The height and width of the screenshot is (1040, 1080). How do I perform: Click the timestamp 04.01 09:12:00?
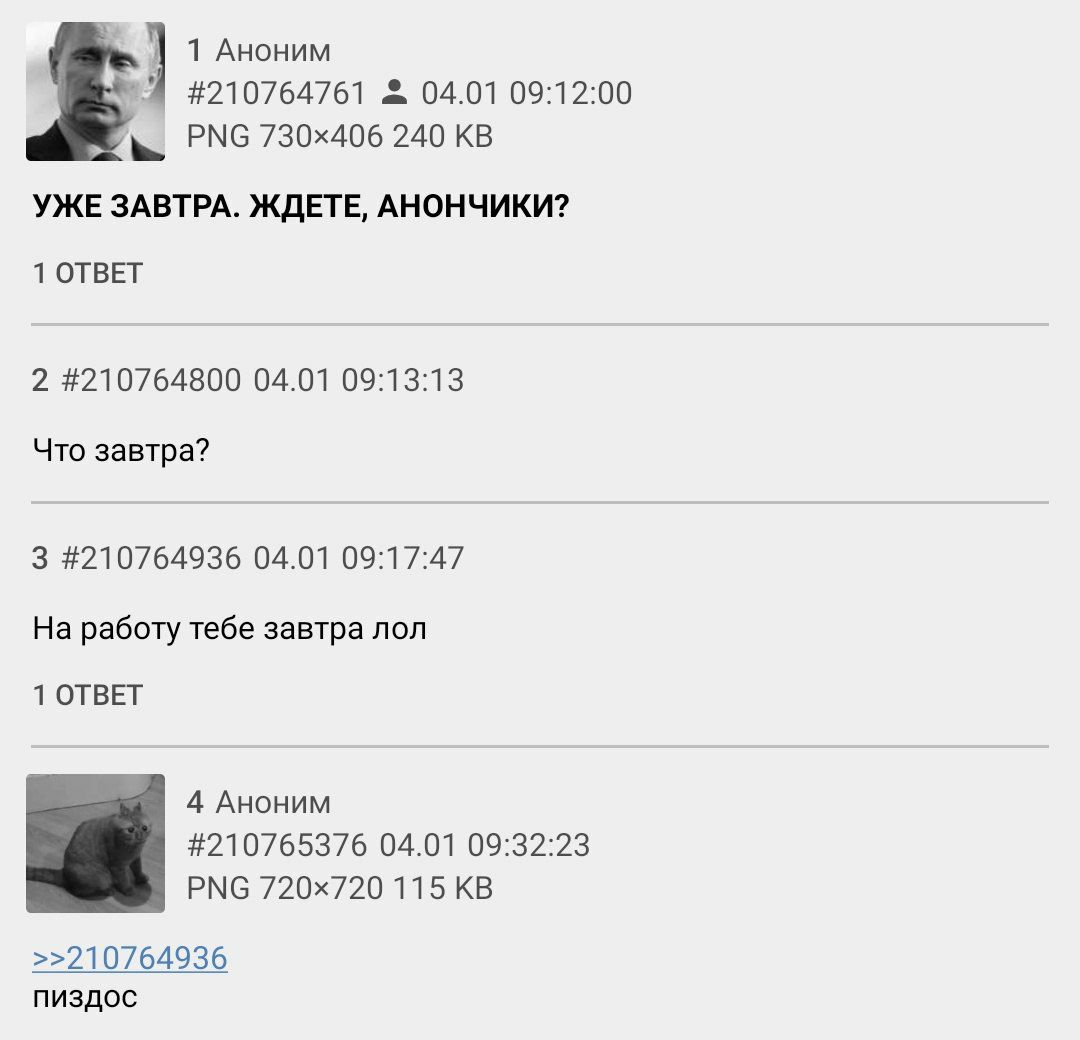click(527, 93)
